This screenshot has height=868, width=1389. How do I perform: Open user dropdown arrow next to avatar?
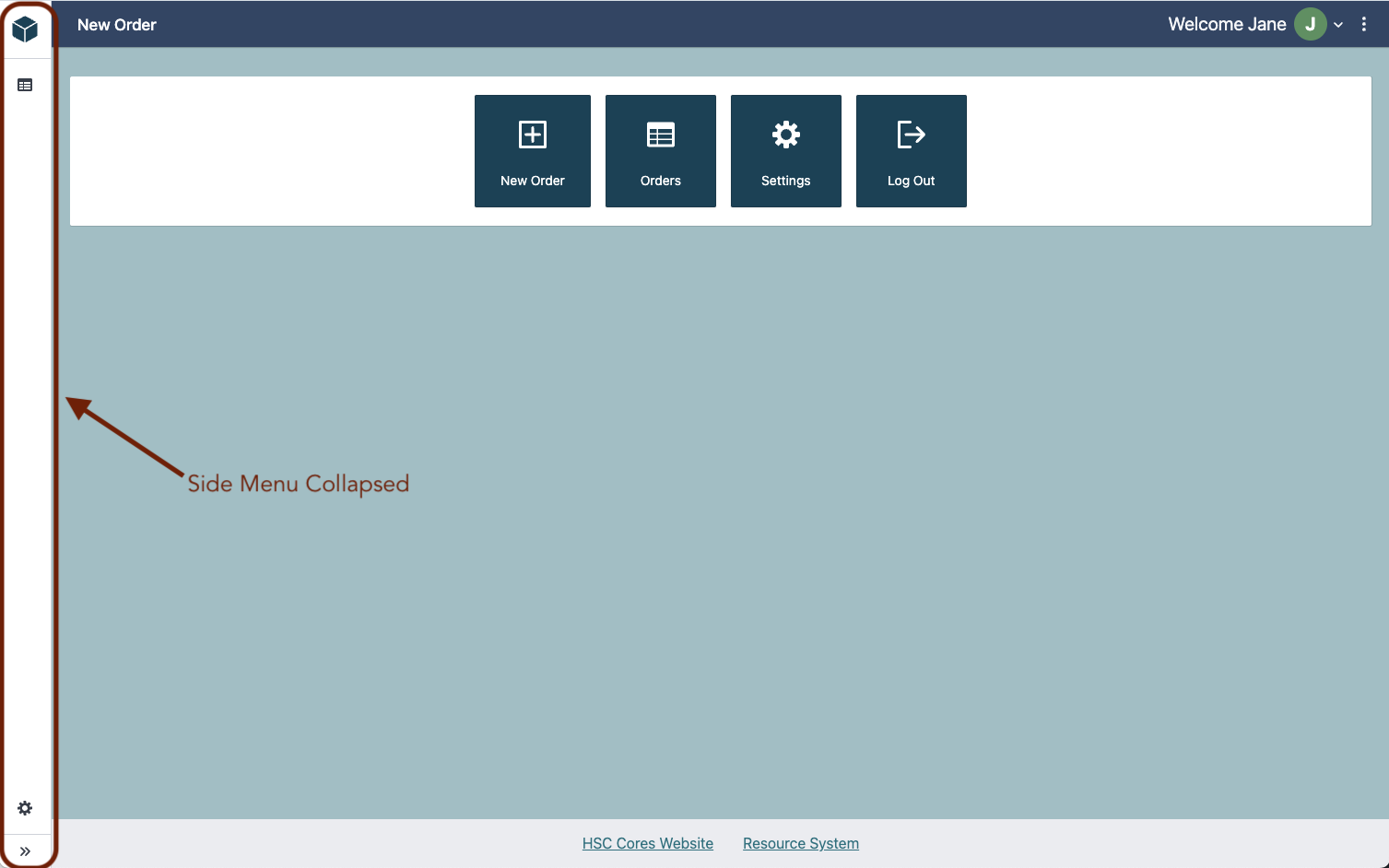[x=1338, y=25]
